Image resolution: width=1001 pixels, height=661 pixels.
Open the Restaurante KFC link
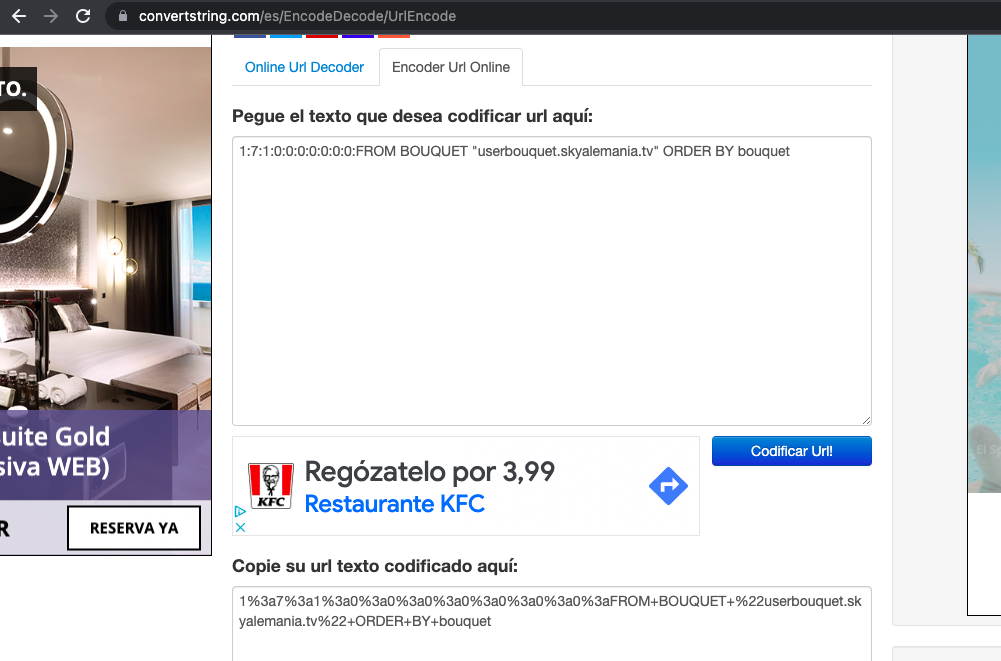click(x=394, y=504)
